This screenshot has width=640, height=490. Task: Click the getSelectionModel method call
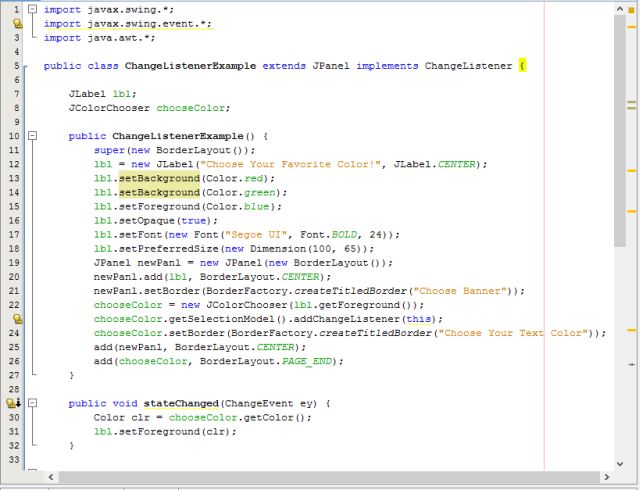coord(222,319)
